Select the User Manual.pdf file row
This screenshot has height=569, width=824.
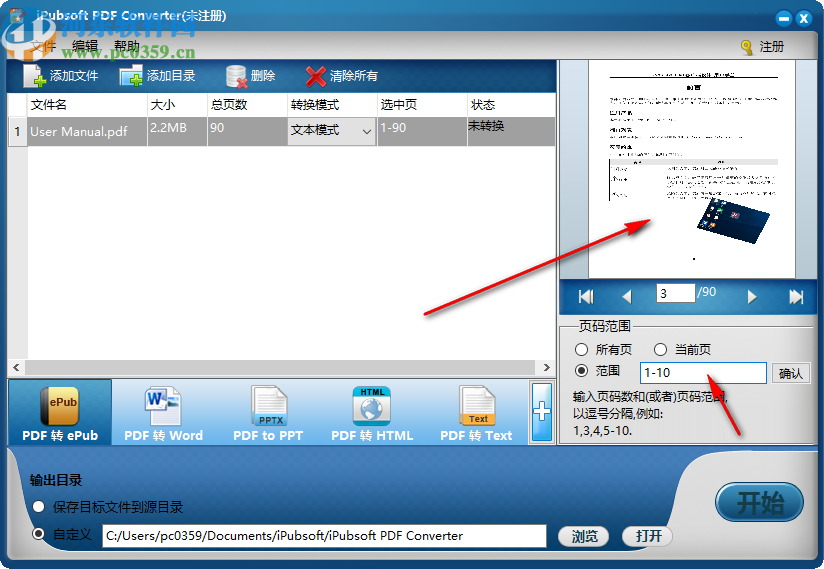pyautogui.click(x=282, y=131)
